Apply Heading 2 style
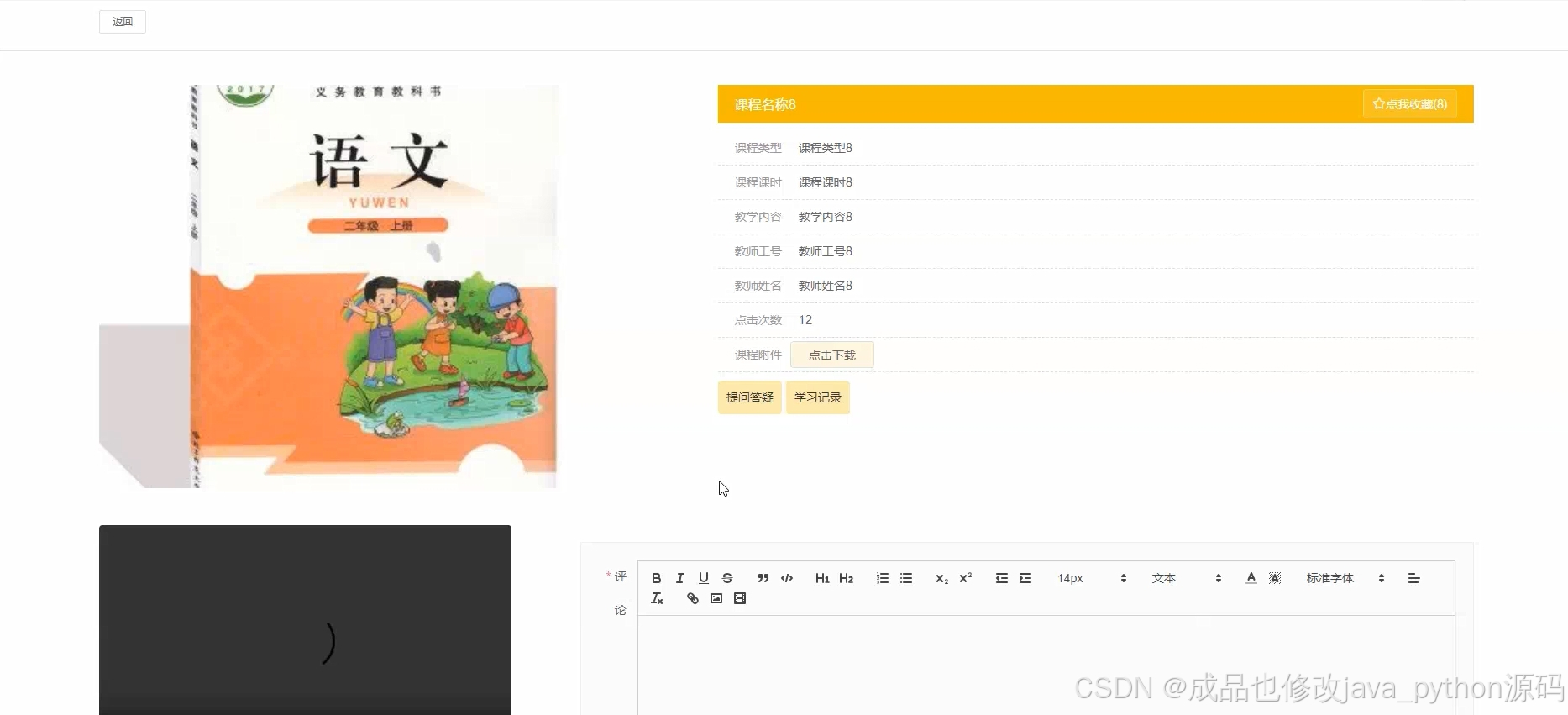Viewport: 1568px width, 715px height. coord(846,578)
